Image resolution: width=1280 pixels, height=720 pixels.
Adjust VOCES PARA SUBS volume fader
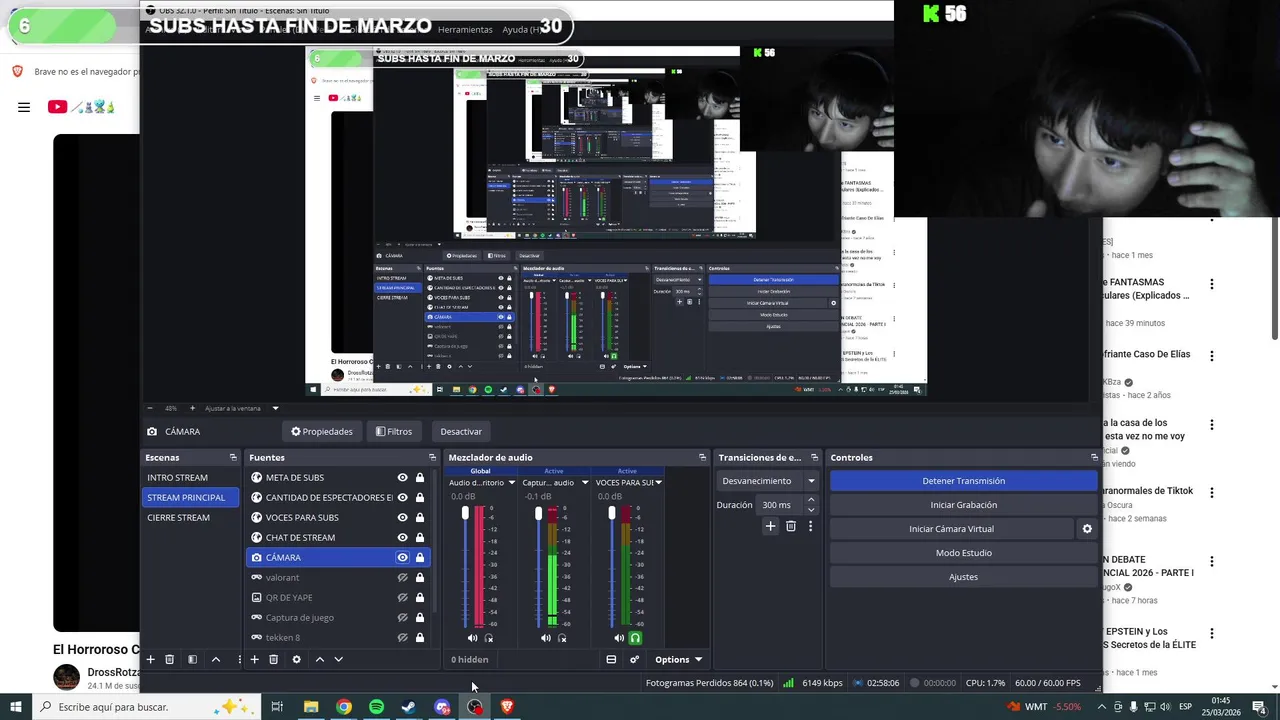[x=611, y=513]
